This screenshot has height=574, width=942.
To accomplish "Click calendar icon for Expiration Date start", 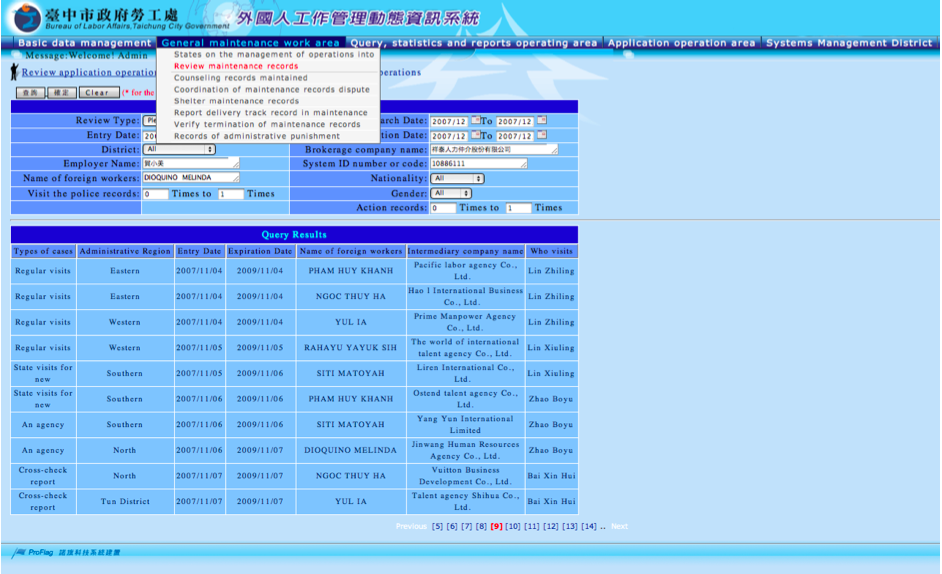I will tap(476, 136).
